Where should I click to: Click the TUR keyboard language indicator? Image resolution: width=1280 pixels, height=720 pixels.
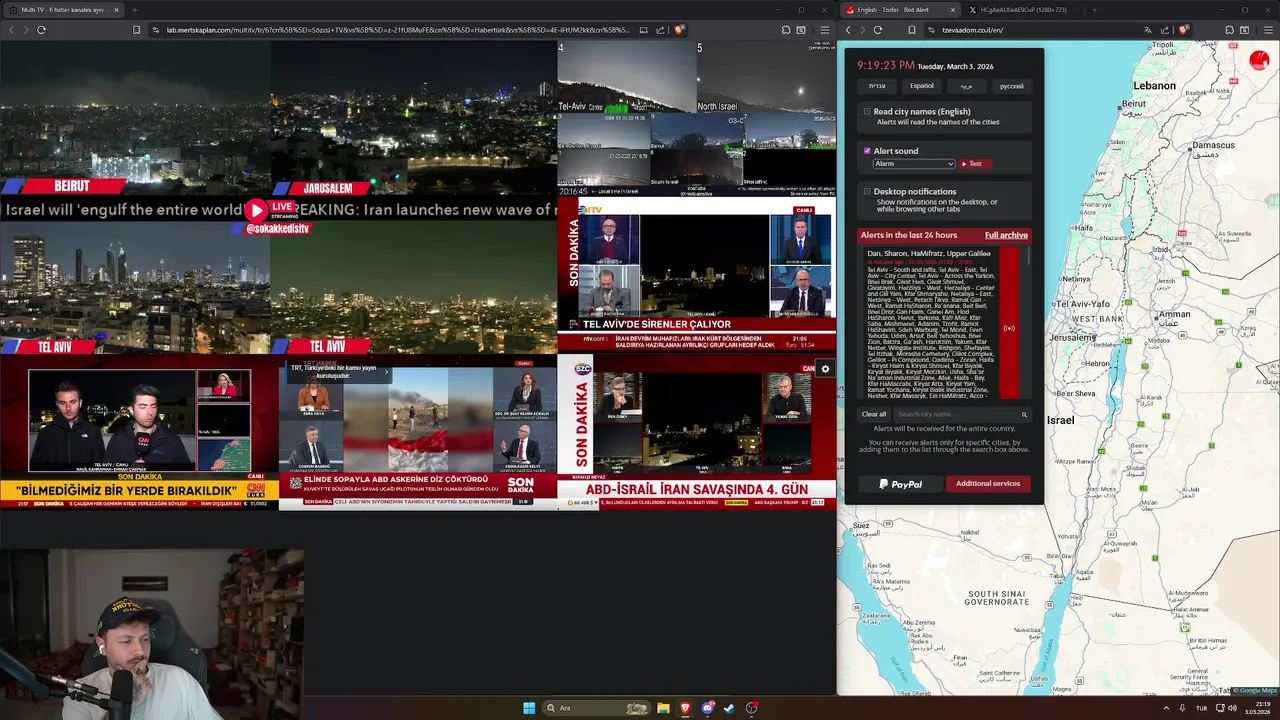1201,708
